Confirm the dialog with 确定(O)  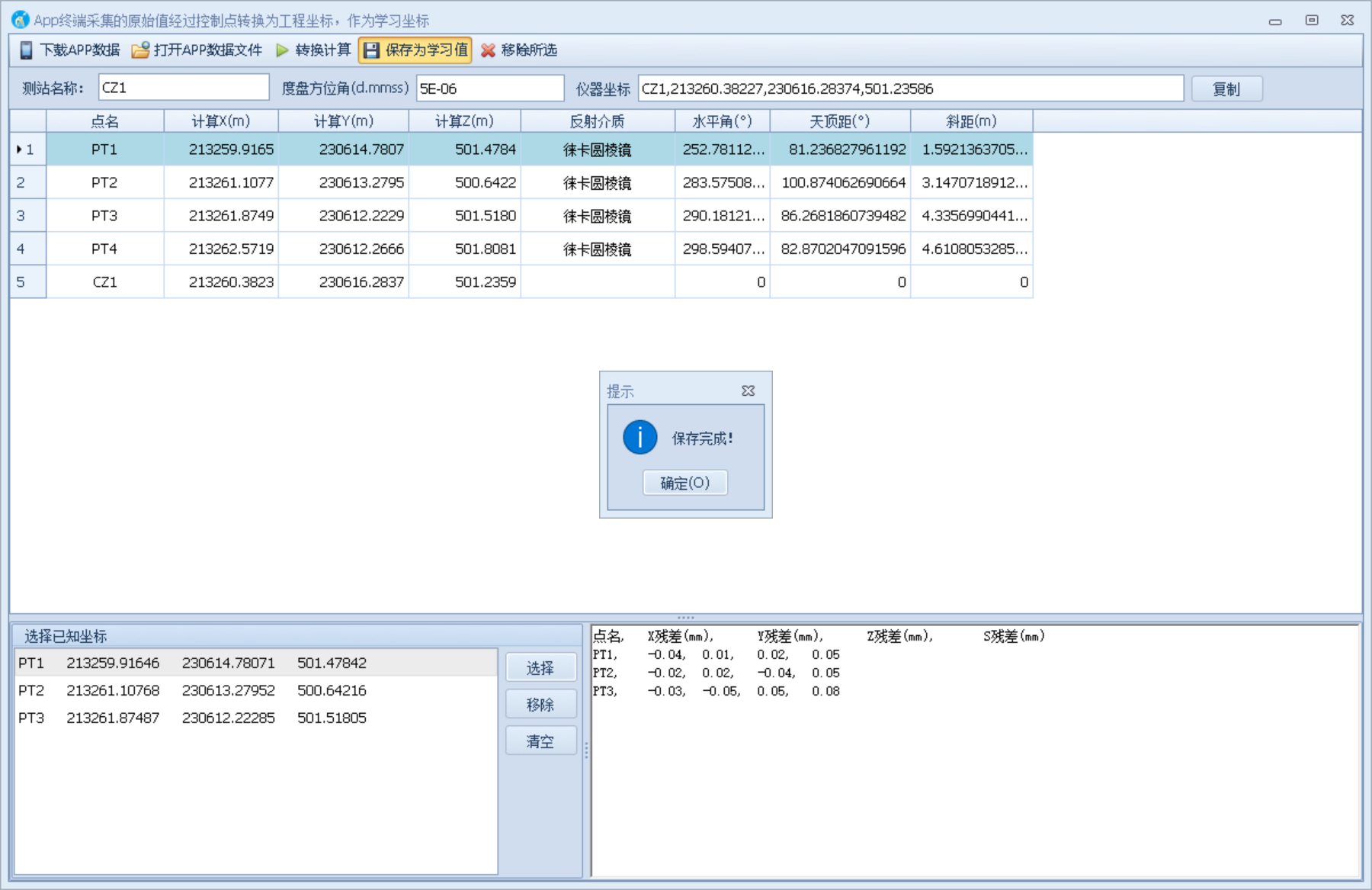click(685, 483)
